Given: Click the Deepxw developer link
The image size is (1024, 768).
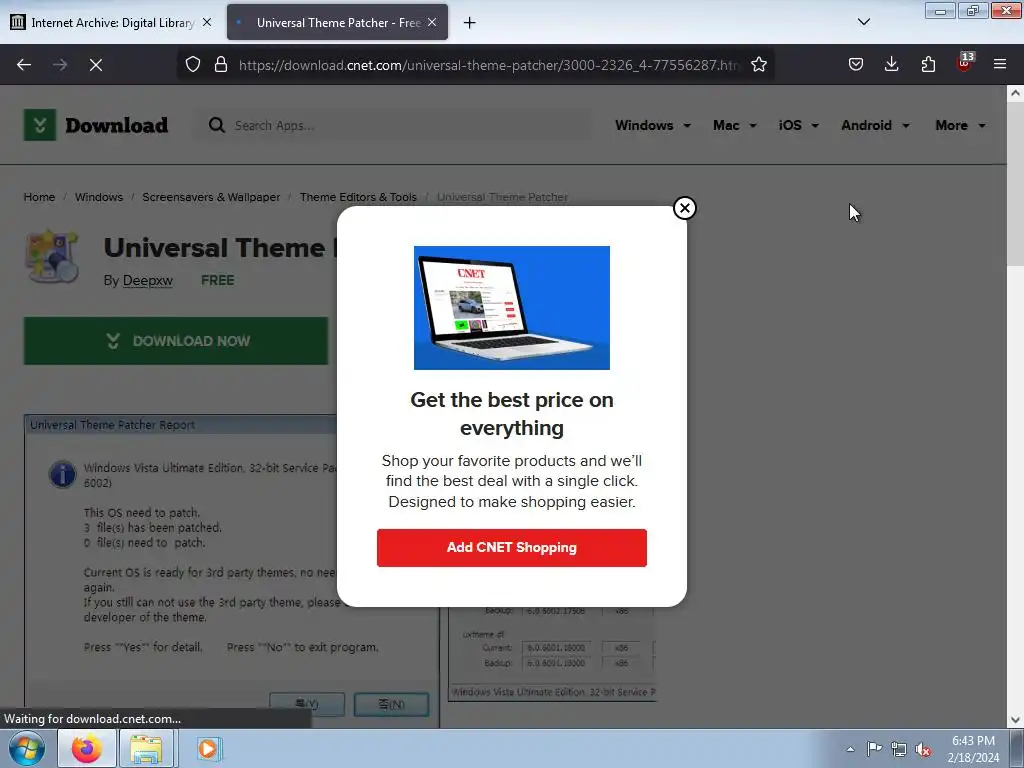Looking at the screenshot, I should tap(148, 281).
